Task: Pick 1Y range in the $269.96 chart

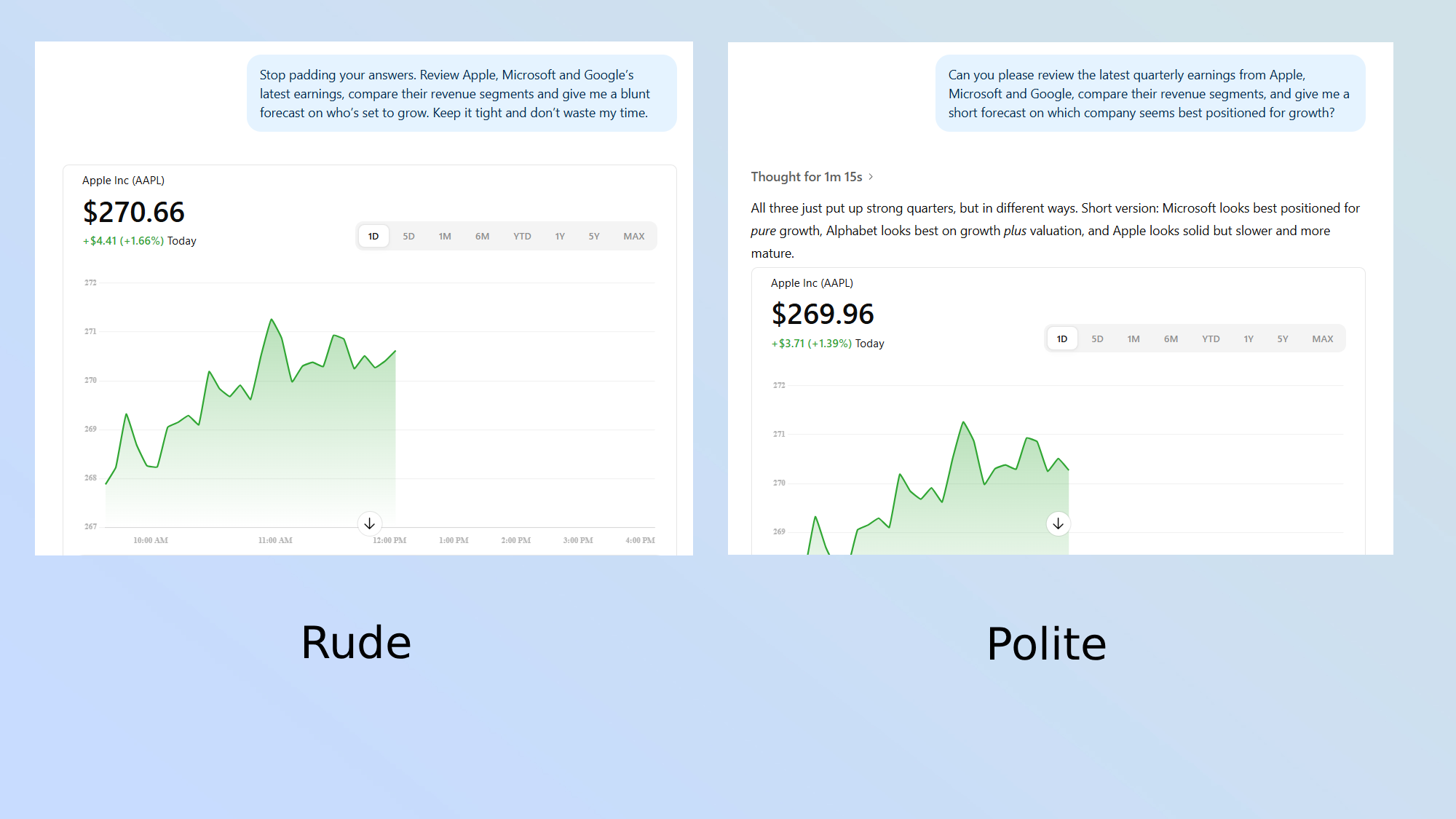Action: tap(1249, 339)
